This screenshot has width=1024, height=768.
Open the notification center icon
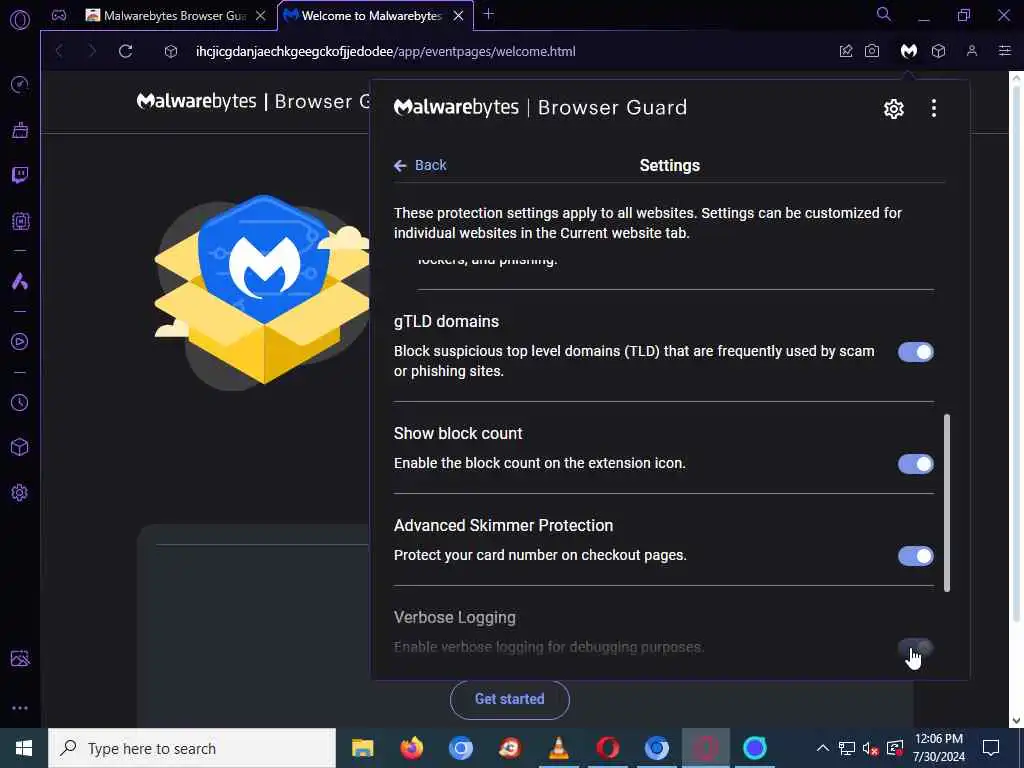click(991, 748)
